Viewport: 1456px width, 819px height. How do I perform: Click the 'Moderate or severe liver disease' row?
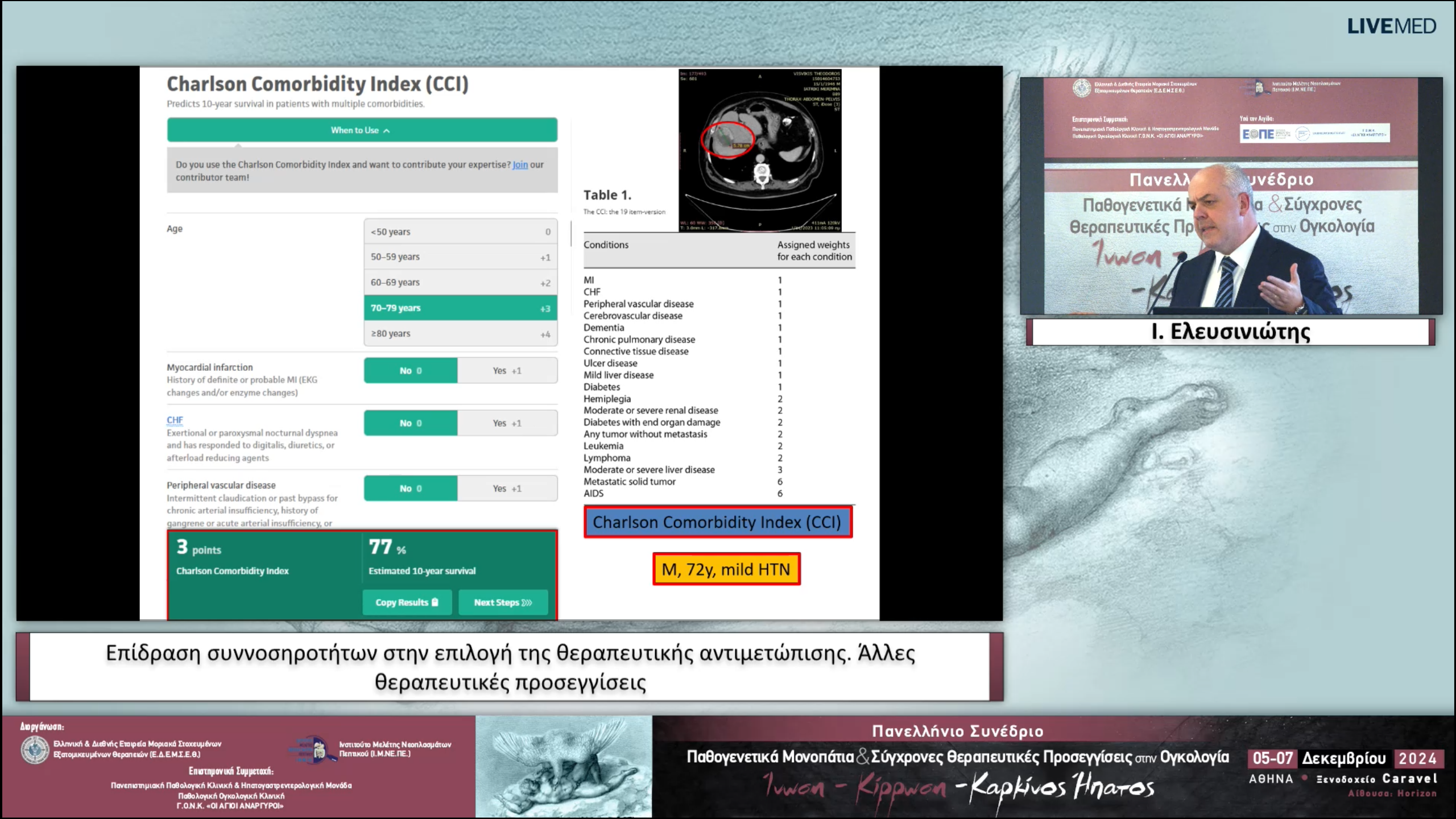click(x=684, y=470)
